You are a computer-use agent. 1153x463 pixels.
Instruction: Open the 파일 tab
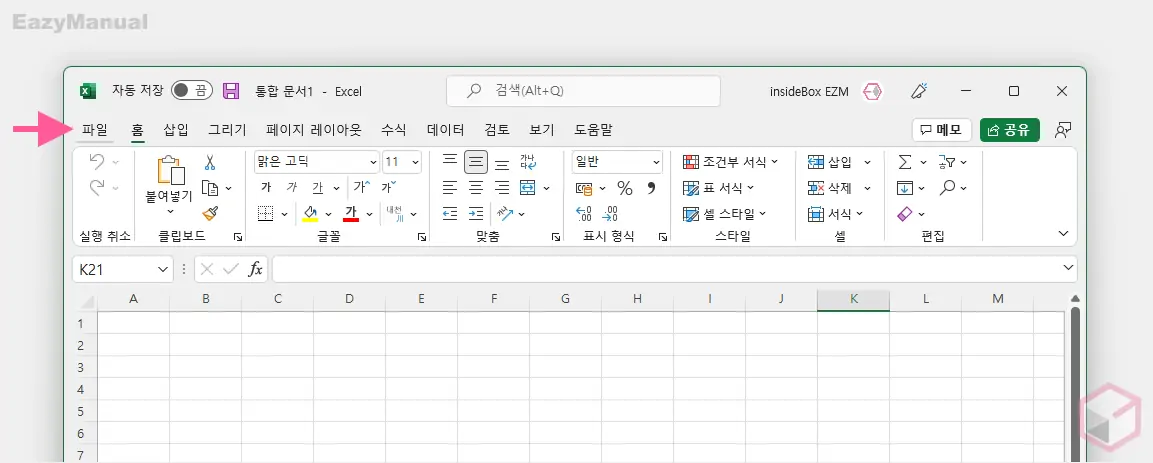(x=95, y=130)
